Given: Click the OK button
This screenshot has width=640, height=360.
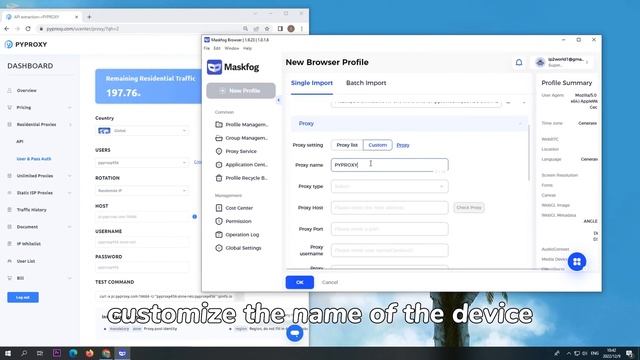Looking at the screenshot, I should pyautogui.click(x=300, y=282).
